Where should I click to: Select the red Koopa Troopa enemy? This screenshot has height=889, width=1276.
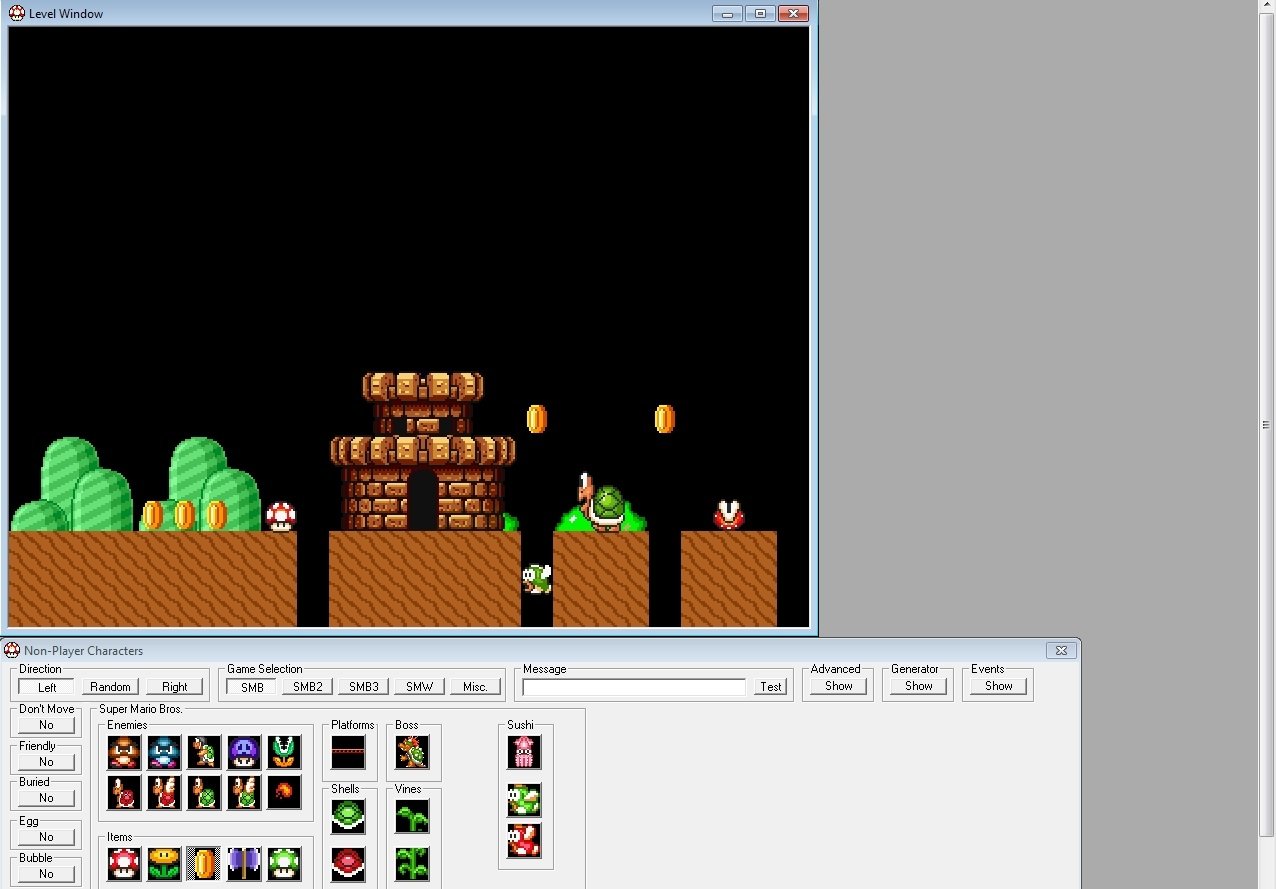click(x=124, y=792)
